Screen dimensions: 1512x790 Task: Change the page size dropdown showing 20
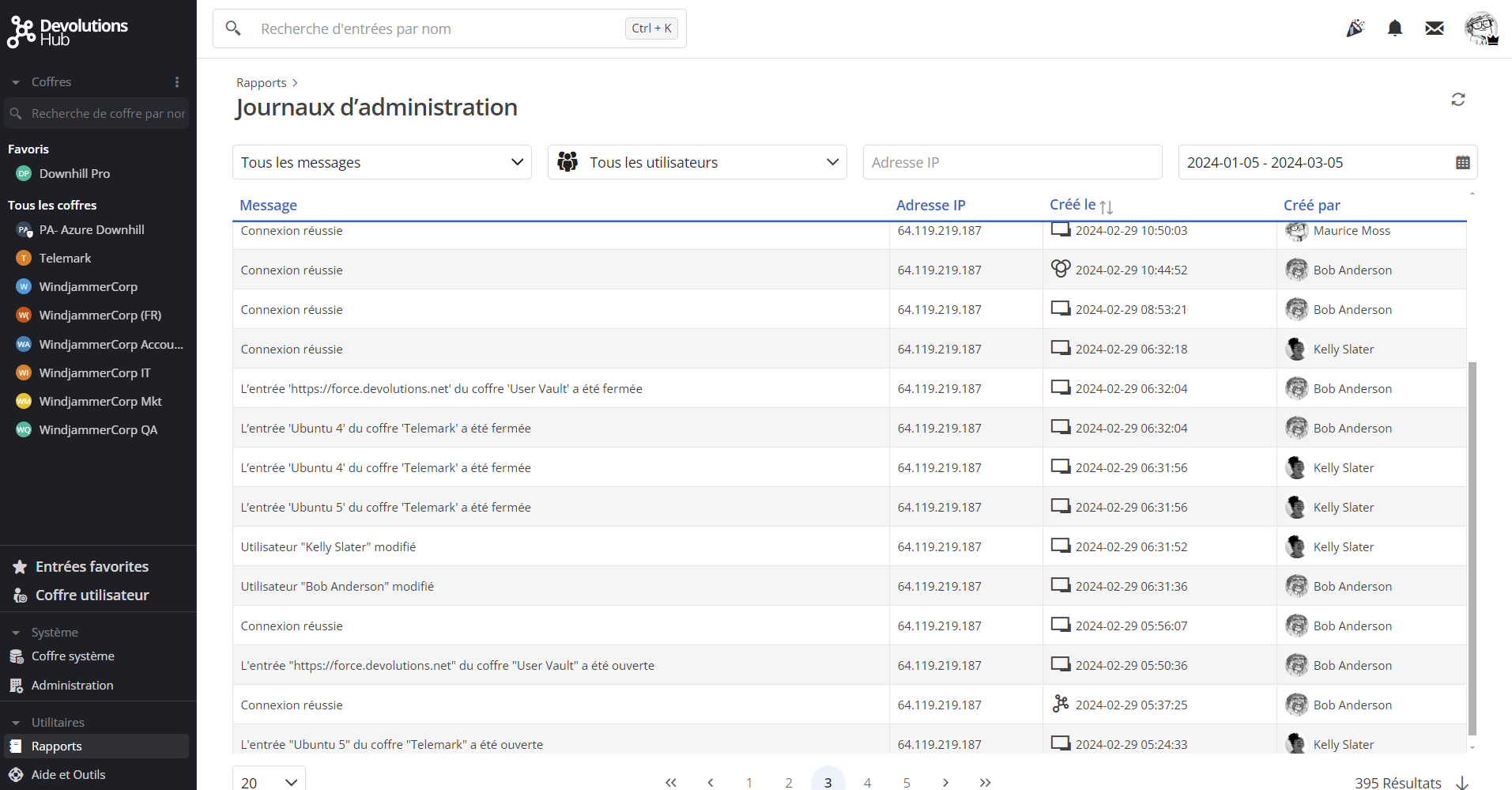tap(269, 781)
